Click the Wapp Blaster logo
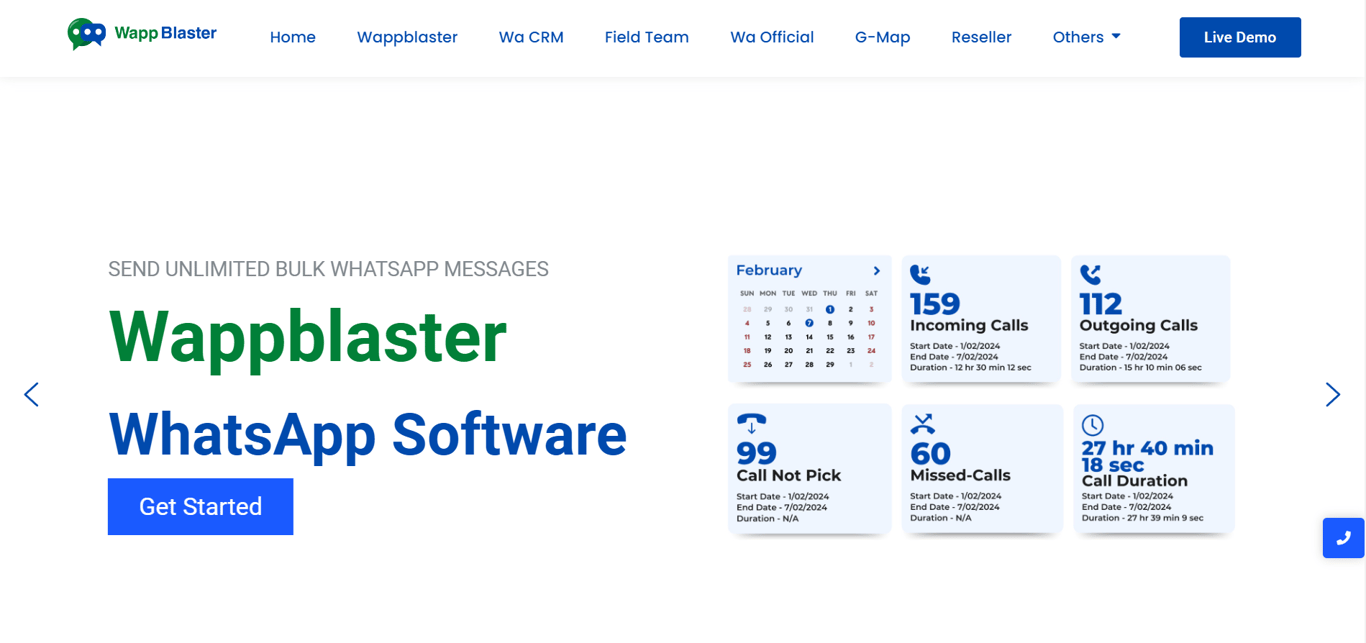Viewport: 1366px width, 643px height. pyautogui.click(x=141, y=33)
